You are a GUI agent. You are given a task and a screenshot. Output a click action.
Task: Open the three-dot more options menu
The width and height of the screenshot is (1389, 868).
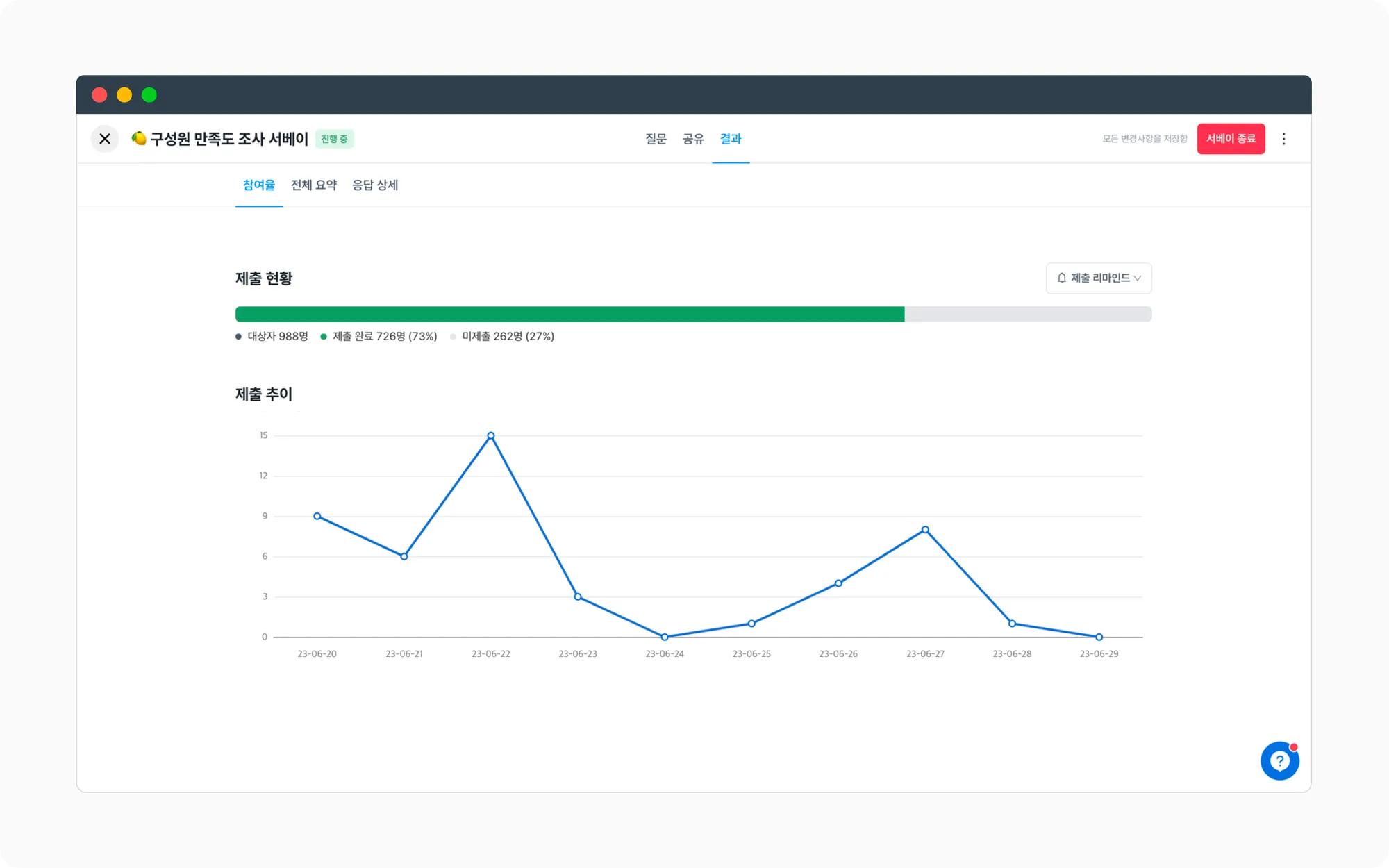1283,139
